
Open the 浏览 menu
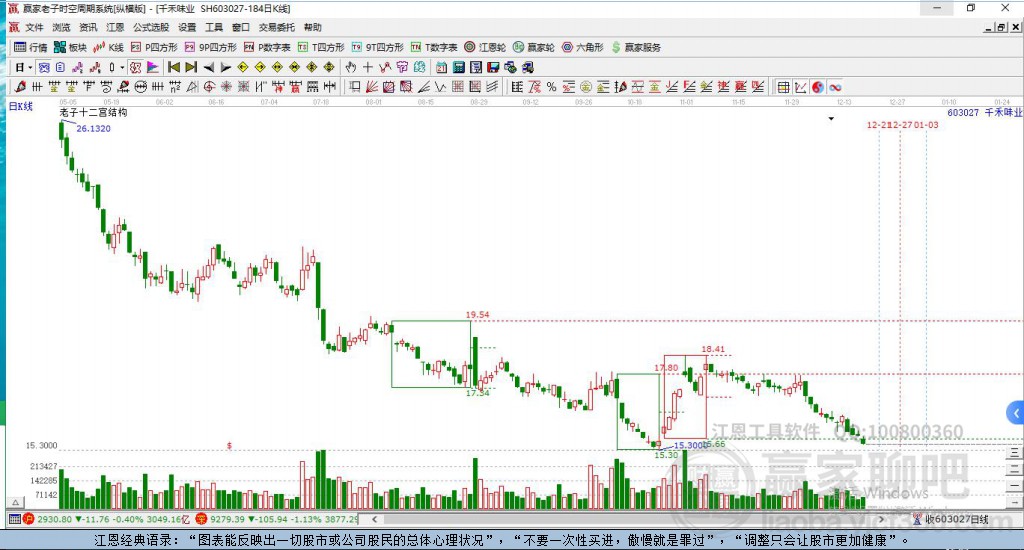coord(61,27)
